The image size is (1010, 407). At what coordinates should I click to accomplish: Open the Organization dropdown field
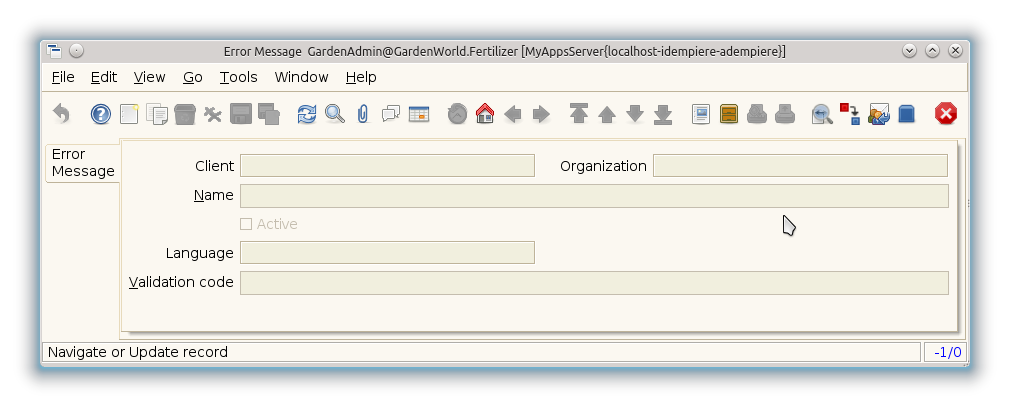[x=799, y=166]
